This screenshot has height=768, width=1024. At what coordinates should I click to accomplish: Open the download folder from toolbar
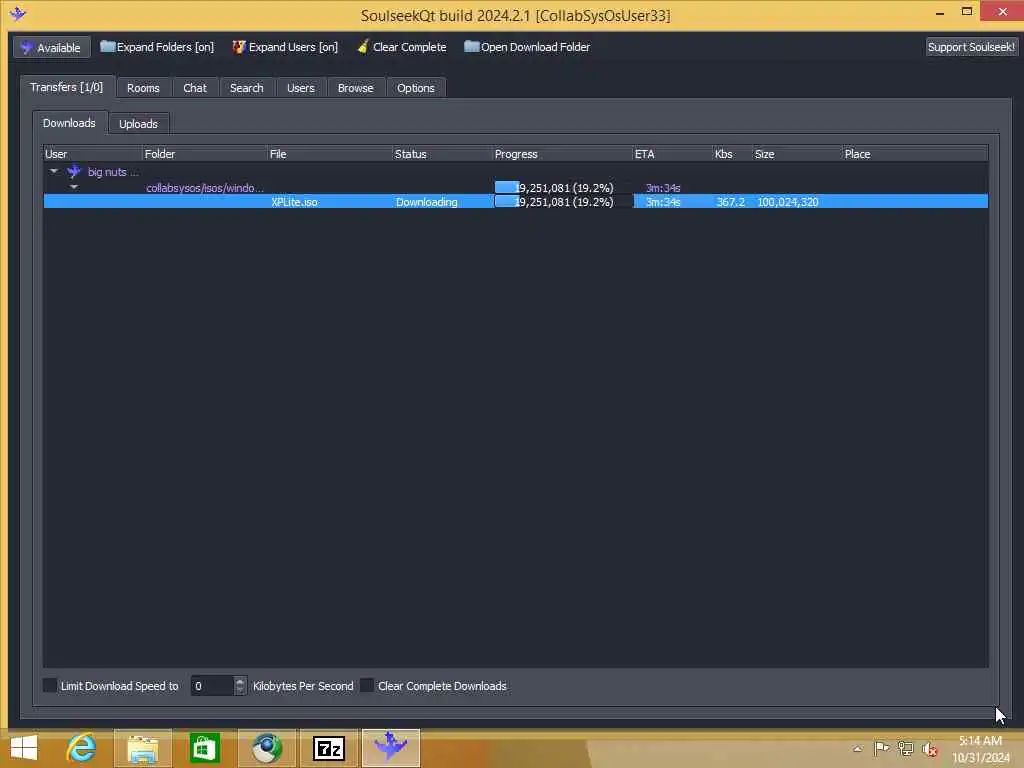click(527, 47)
